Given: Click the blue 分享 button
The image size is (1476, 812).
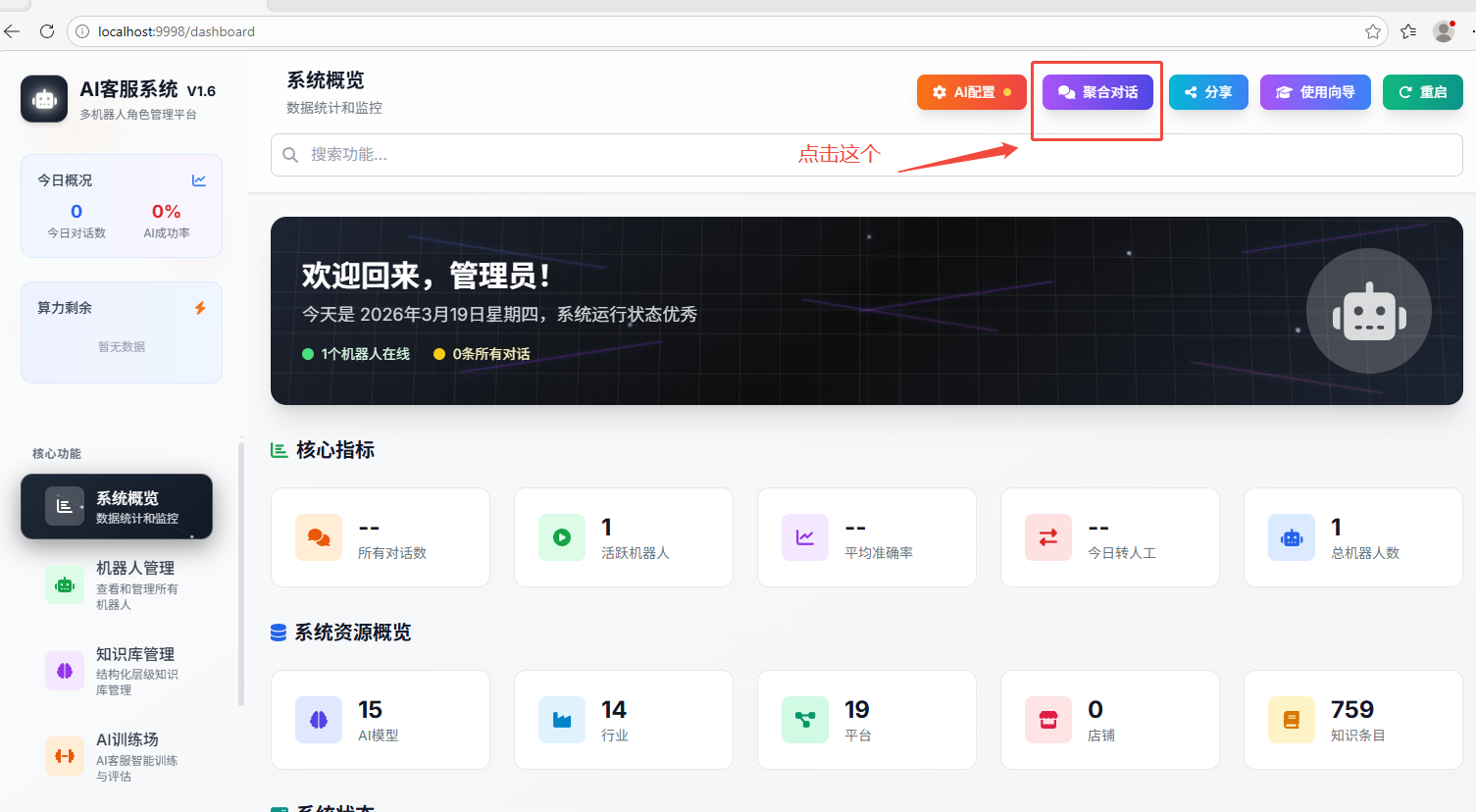Looking at the screenshot, I should [x=1208, y=92].
